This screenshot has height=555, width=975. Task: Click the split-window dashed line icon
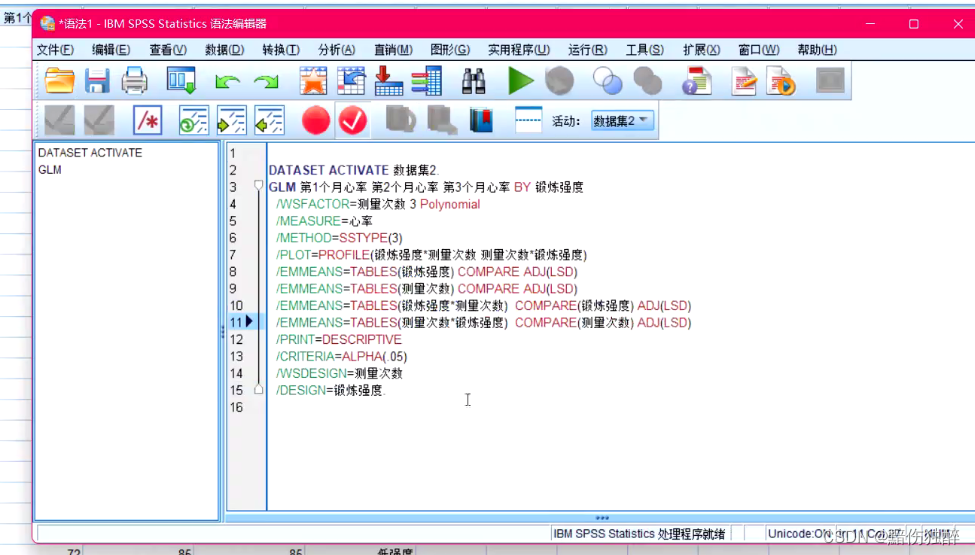(x=528, y=119)
